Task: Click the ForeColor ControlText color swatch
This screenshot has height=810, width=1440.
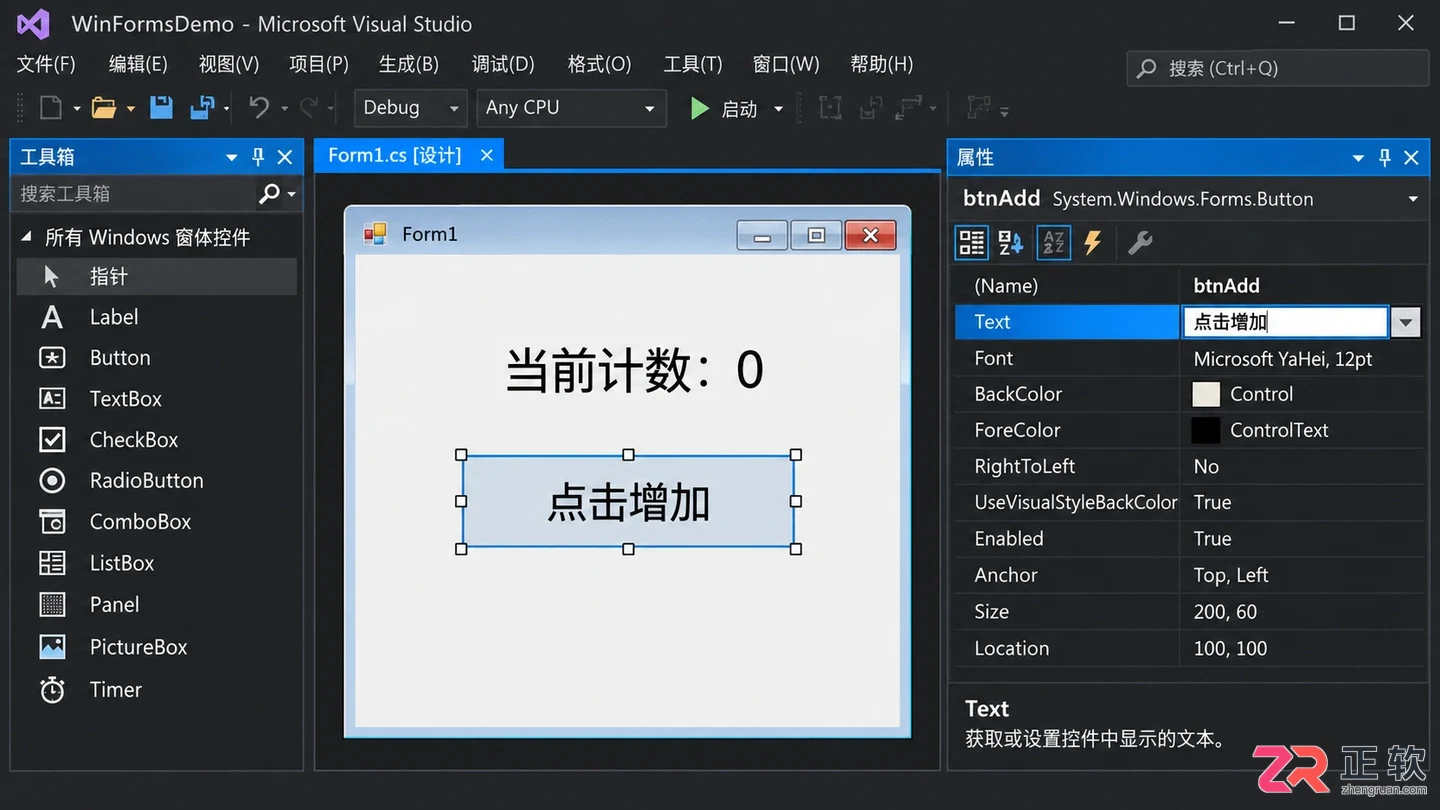Action: [1206, 430]
